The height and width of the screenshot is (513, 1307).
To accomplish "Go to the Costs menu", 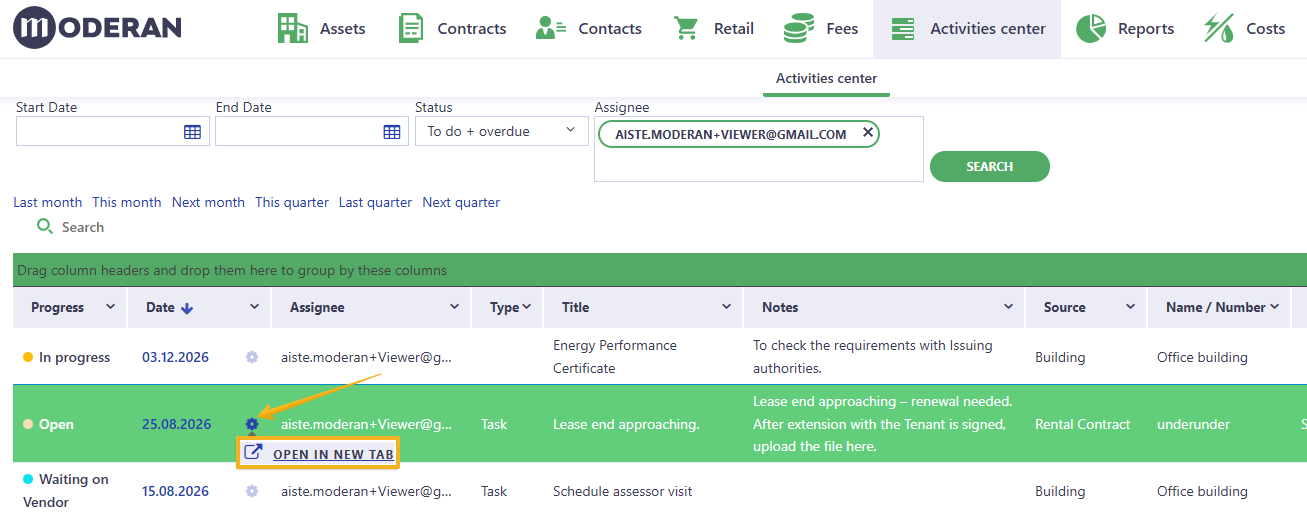I will pyautogui.click(x=1244, y=29).
